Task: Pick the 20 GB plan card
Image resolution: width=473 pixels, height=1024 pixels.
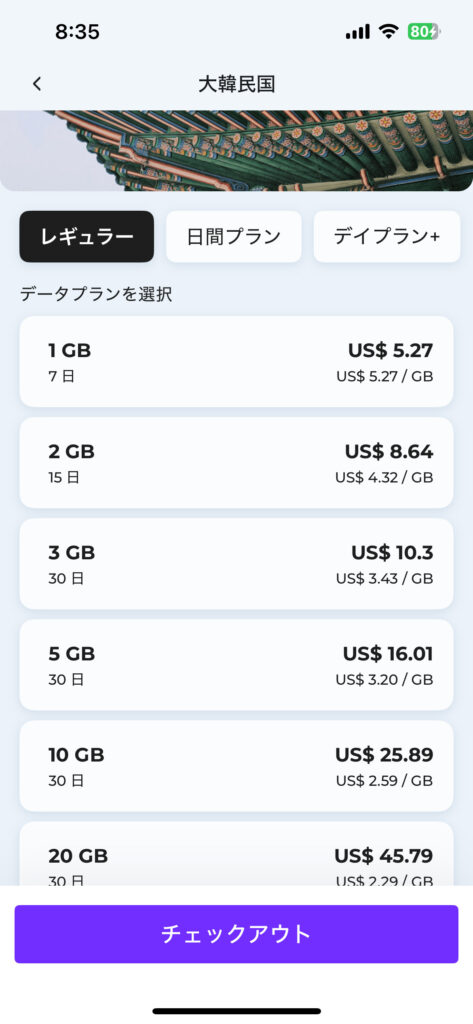Action: coord(236,854)
